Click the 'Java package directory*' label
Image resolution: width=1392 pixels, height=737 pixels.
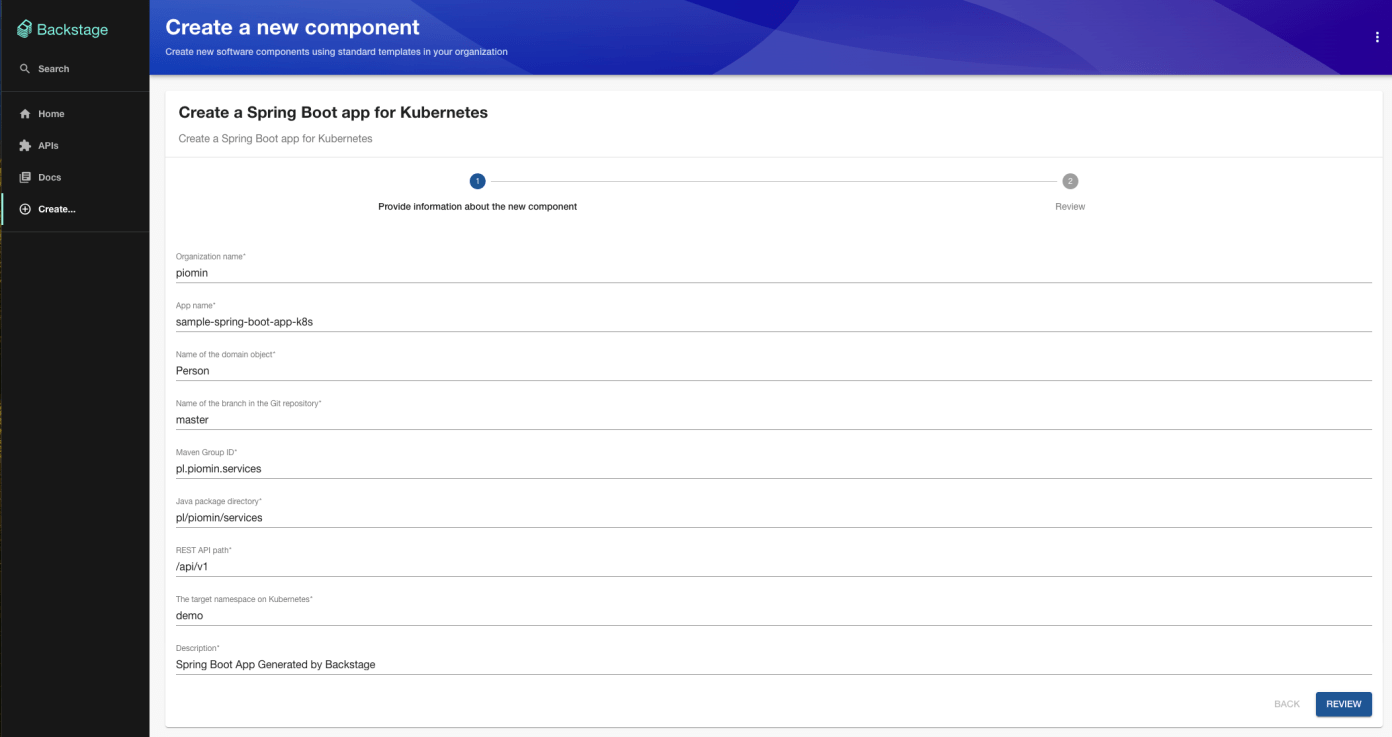(x=219, y=502)
